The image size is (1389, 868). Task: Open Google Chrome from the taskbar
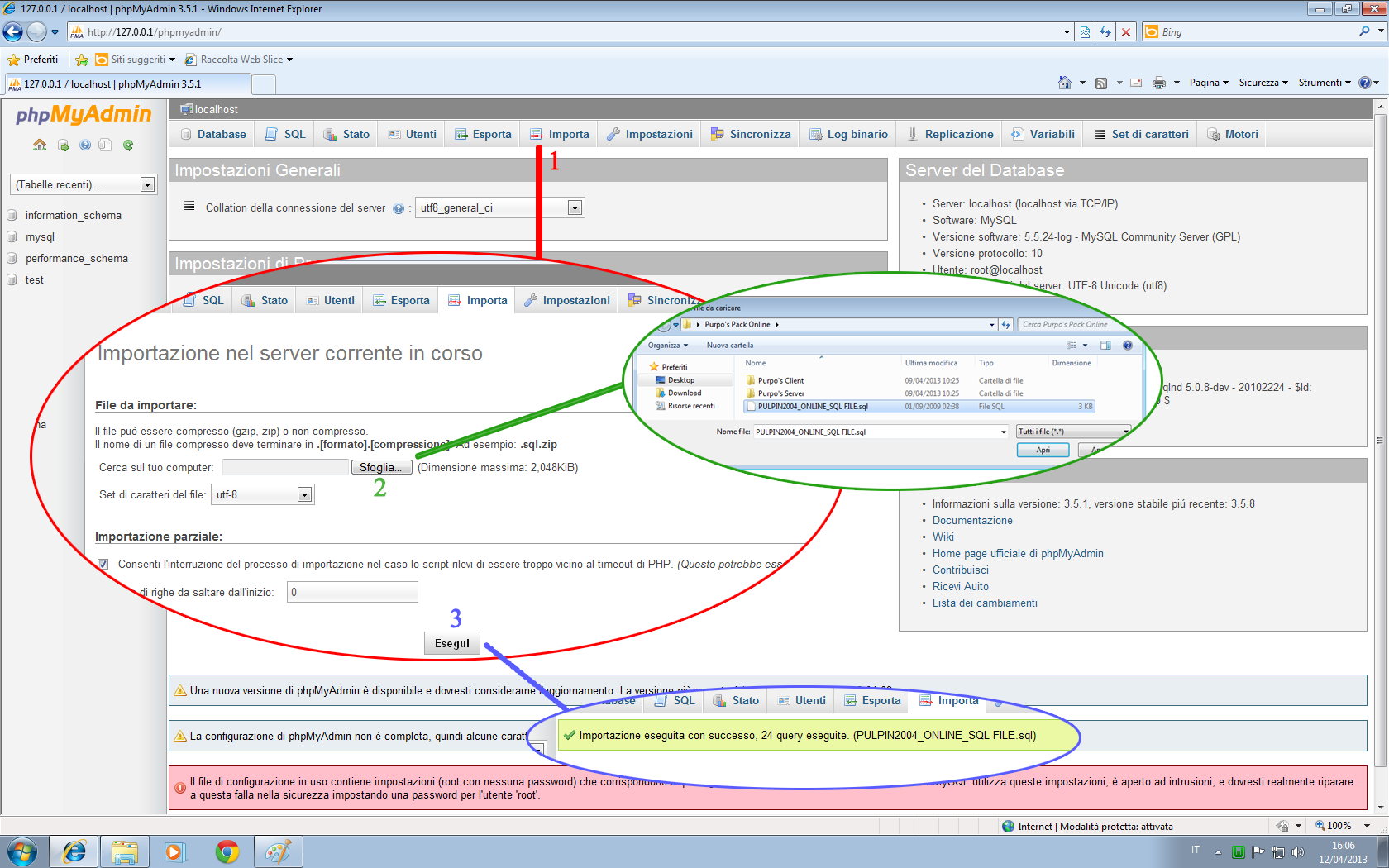click(x=227, y=851)
